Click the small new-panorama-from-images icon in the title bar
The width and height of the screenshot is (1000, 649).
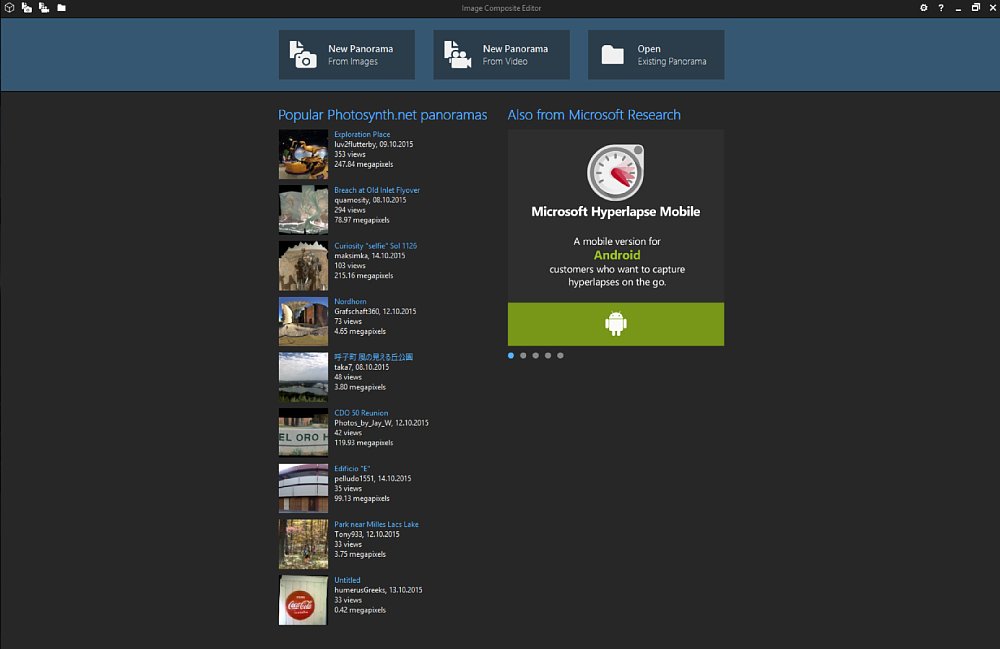27,8
